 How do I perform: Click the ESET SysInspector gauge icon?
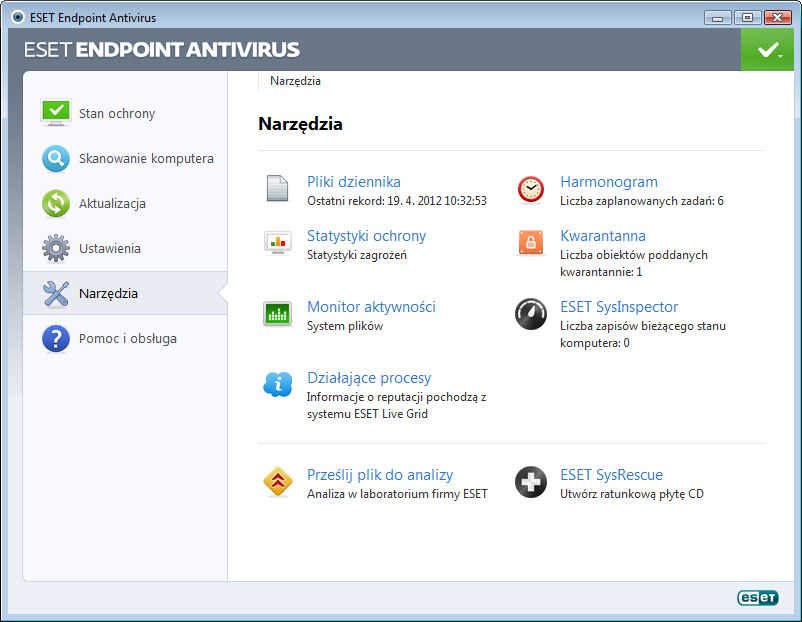coord(530,314)
